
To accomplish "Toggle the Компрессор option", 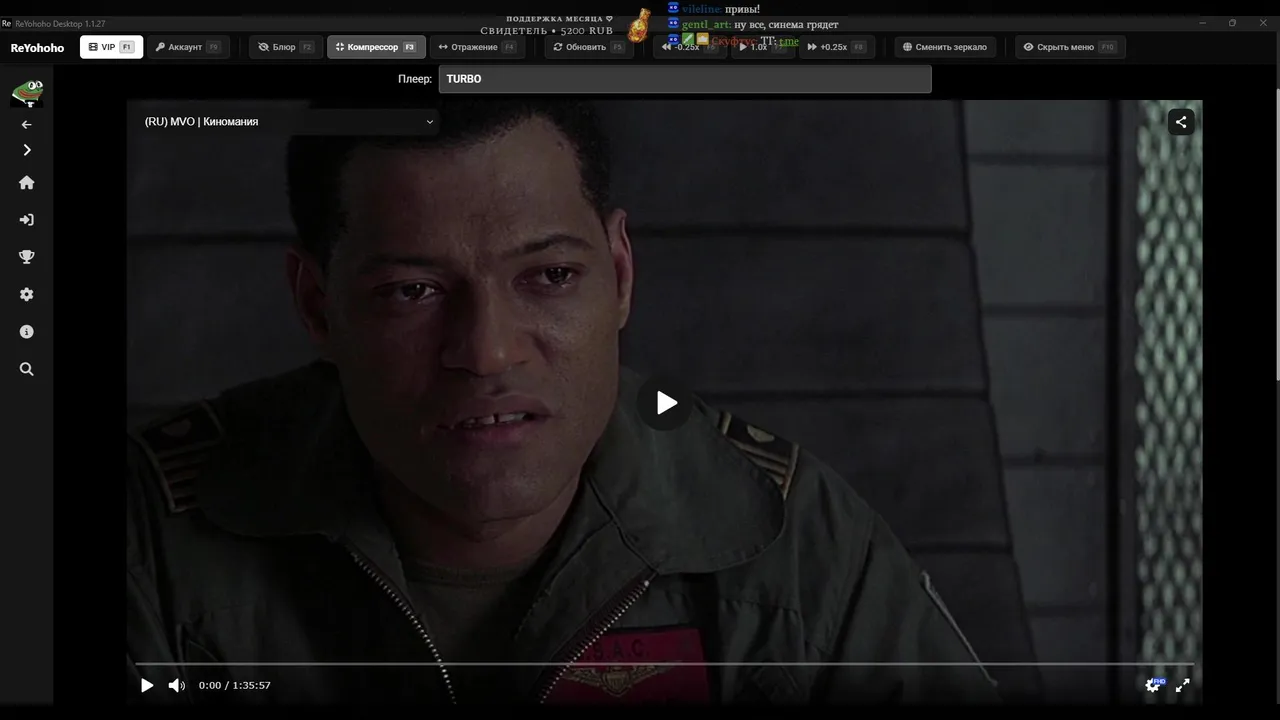I will point(376,47).
